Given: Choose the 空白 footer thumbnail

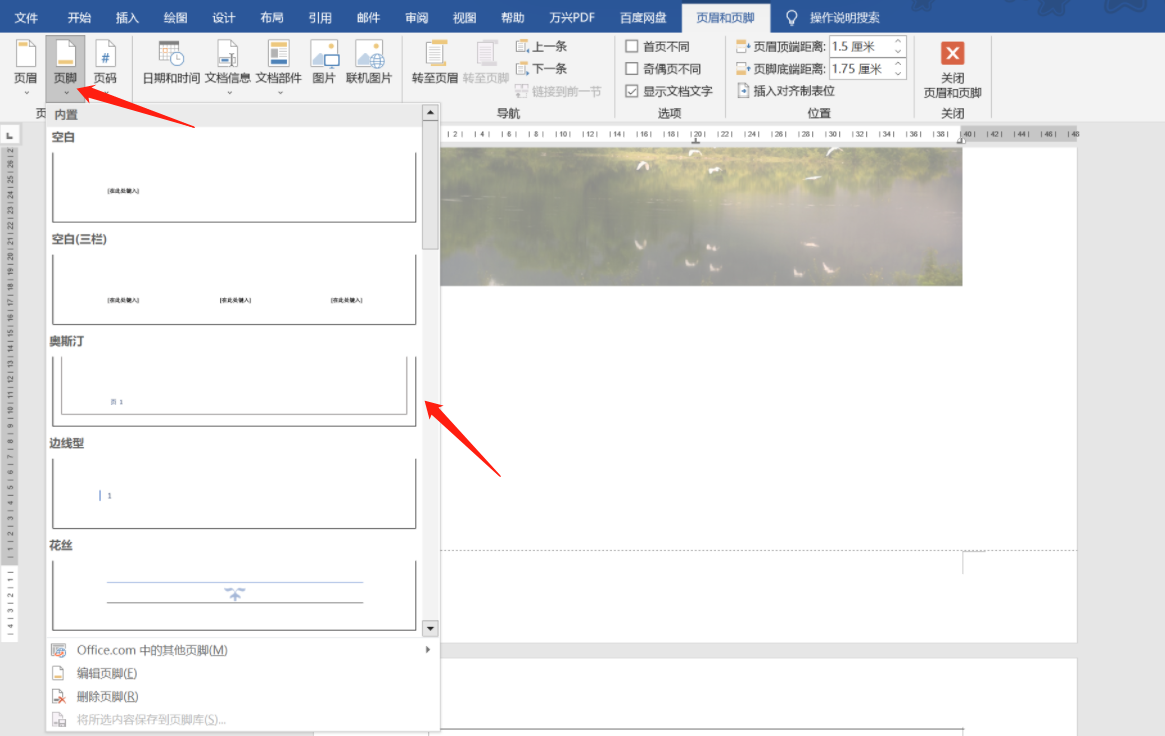Looking at the screenshot, I should [234, 187].
